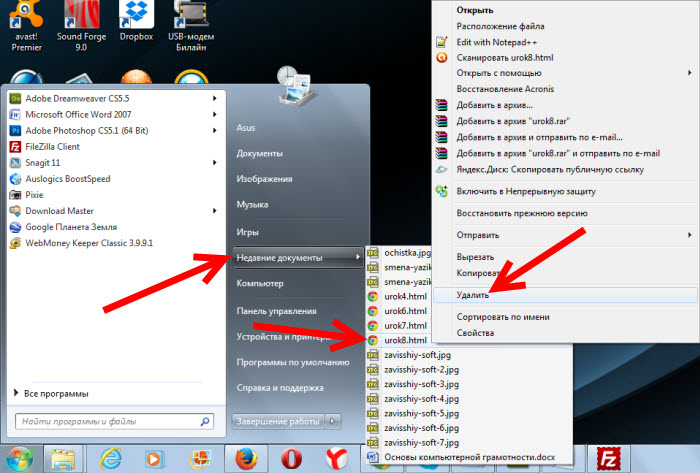
Task: Click the Найти программы и файлы search box
Action: [x=110, y=421]
